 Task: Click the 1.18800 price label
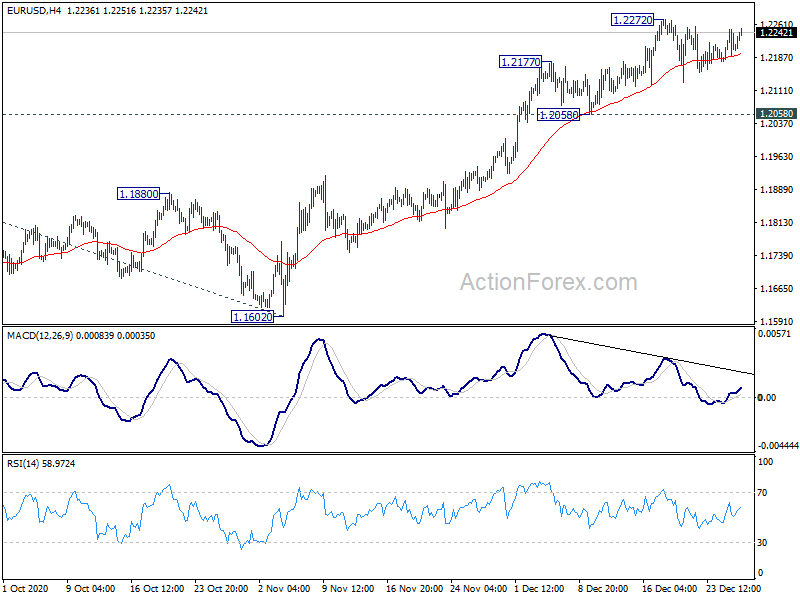point(138,194)
